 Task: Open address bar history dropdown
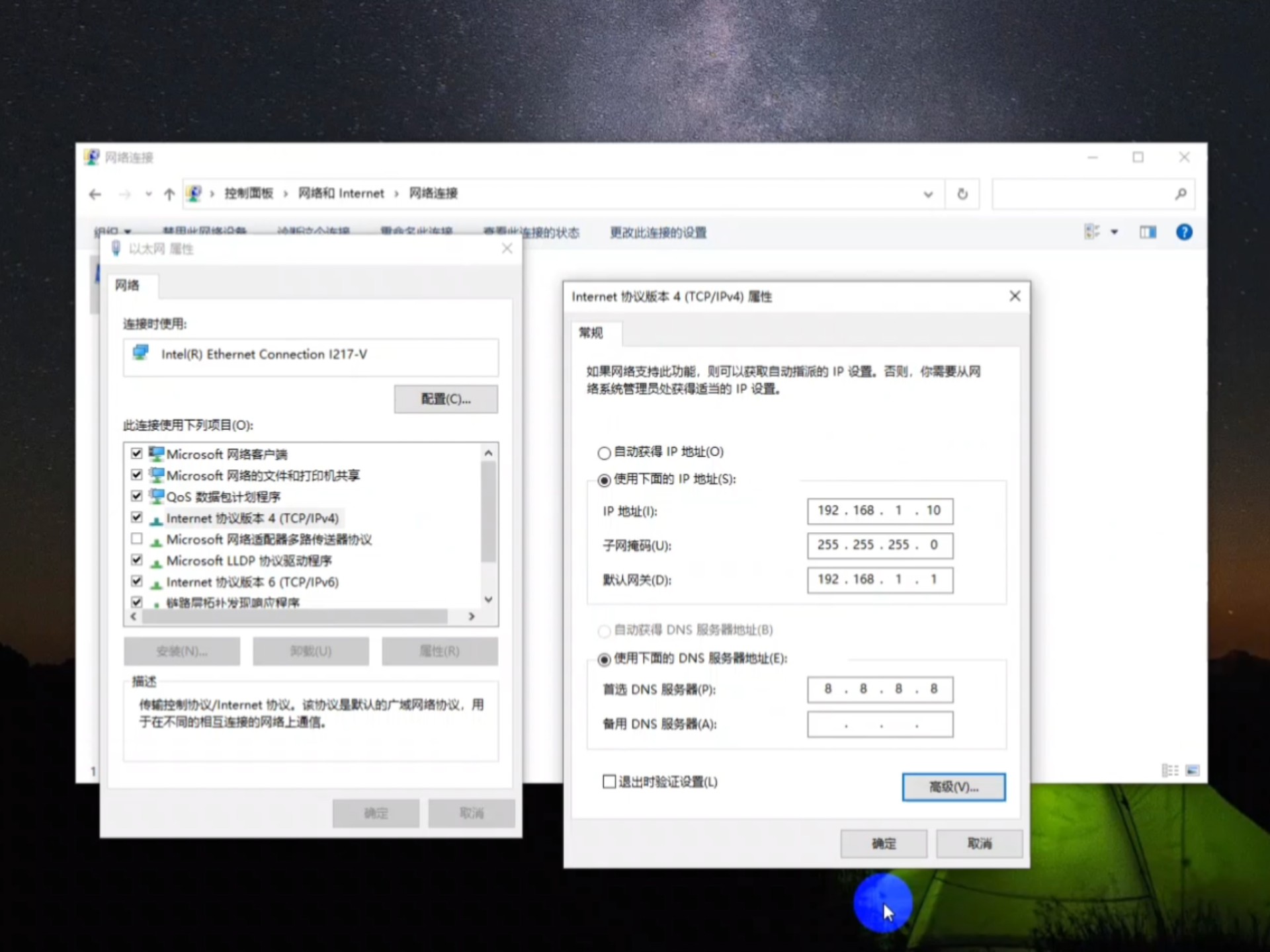click(928, 194)
